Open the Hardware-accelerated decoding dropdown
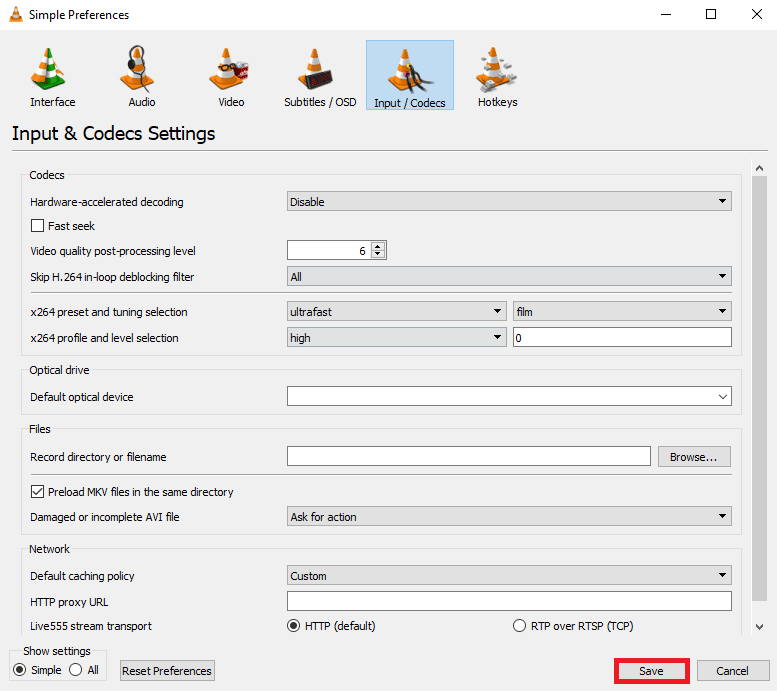This screenshot has height=691, width=777. click(509, 201)
